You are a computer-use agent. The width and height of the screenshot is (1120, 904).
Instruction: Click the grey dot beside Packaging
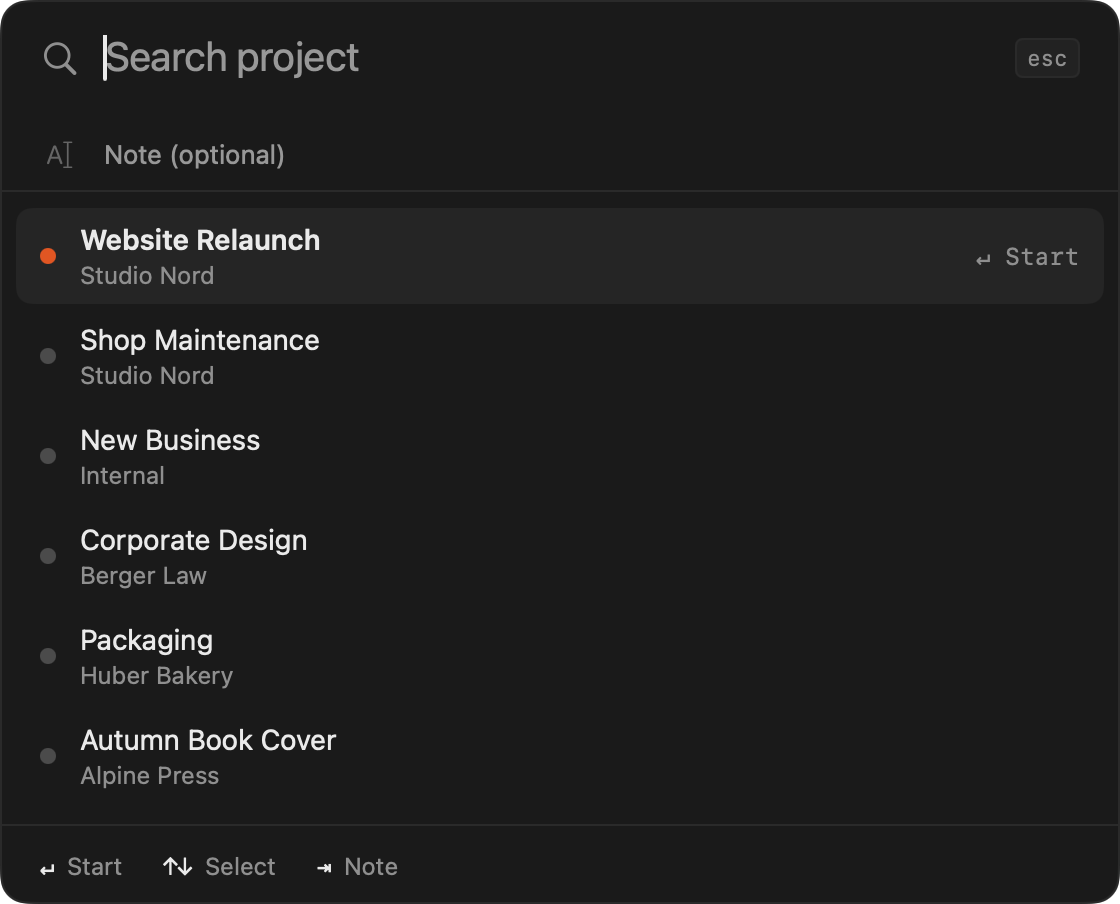click(48, 656)
